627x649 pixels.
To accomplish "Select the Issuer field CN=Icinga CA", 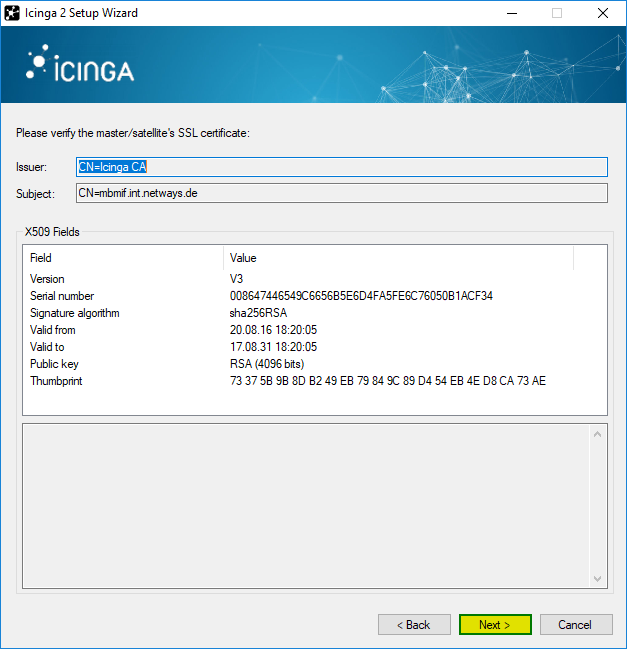I will 342,167.
